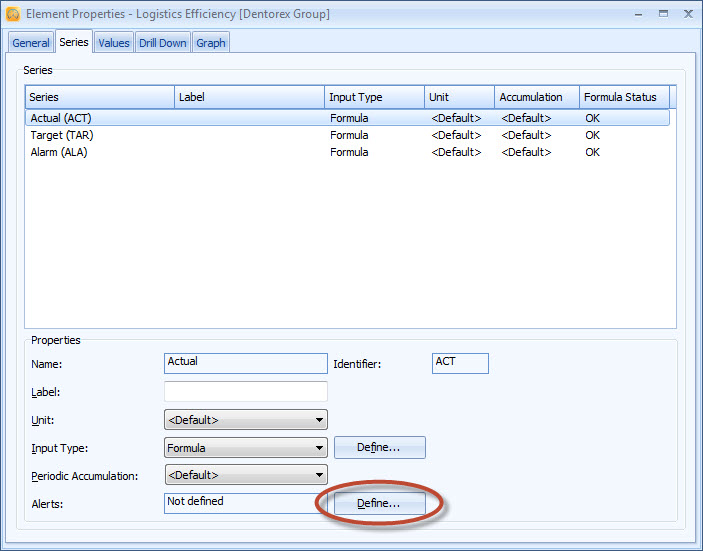Click into the empty Label field
Viewport: 703px width, 551px height.
coord(245,391)
